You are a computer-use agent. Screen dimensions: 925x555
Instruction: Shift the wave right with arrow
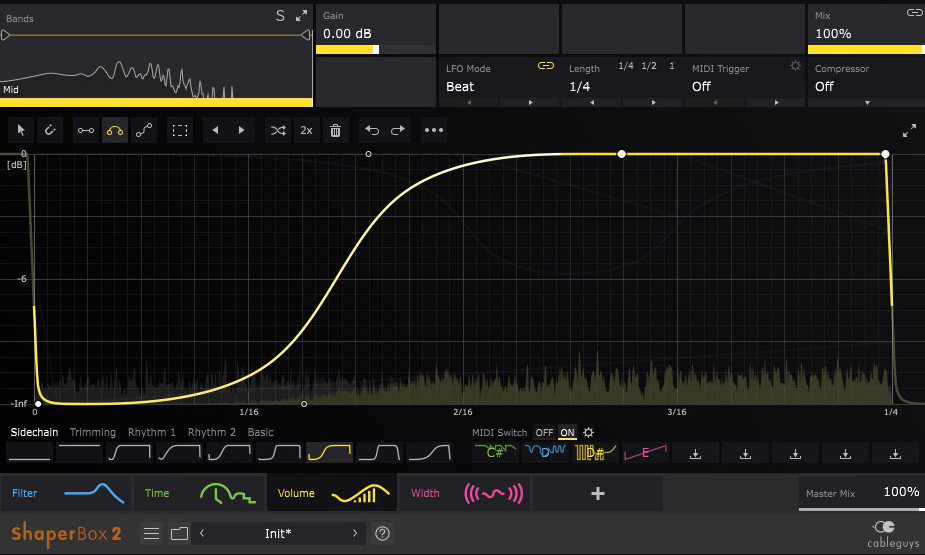pos(241,130)
